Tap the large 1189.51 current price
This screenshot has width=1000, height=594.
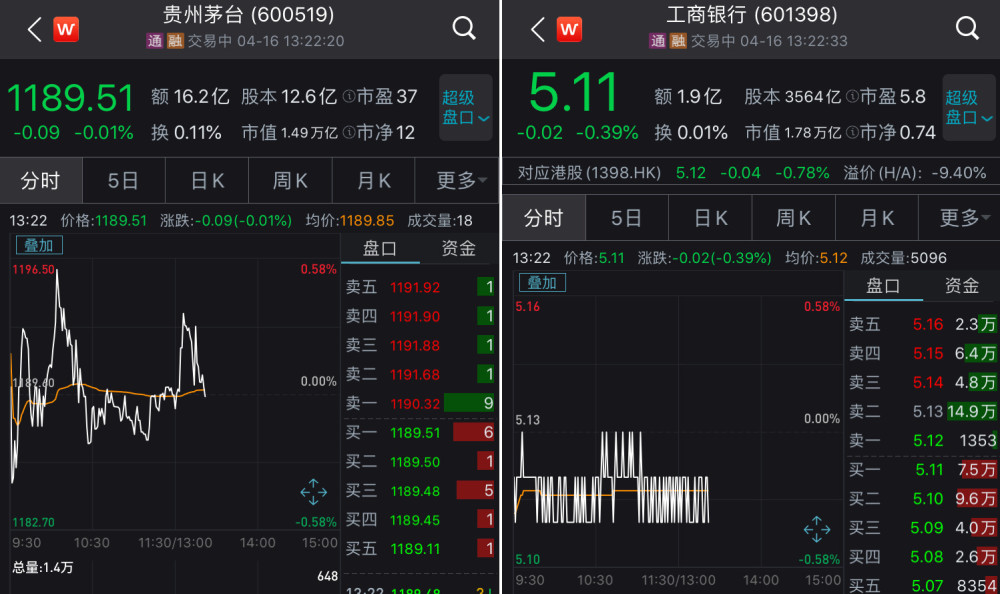point(70,98)
